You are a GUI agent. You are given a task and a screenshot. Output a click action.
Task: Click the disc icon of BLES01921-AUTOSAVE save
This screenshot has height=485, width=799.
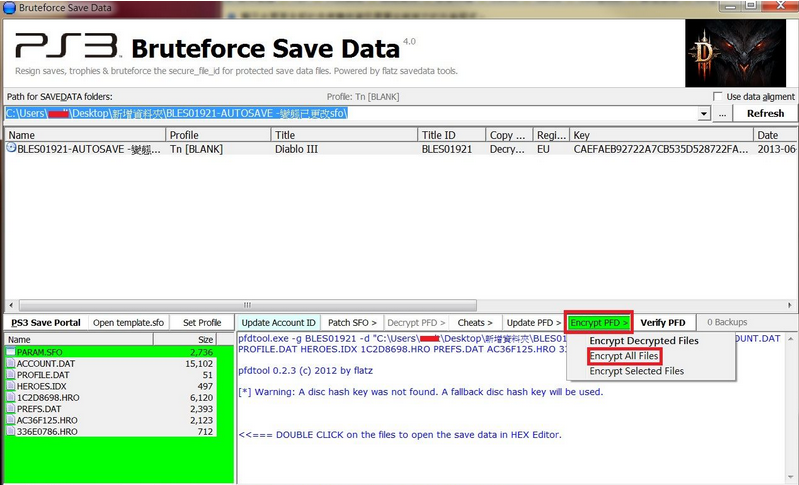[x=11, y=148]
